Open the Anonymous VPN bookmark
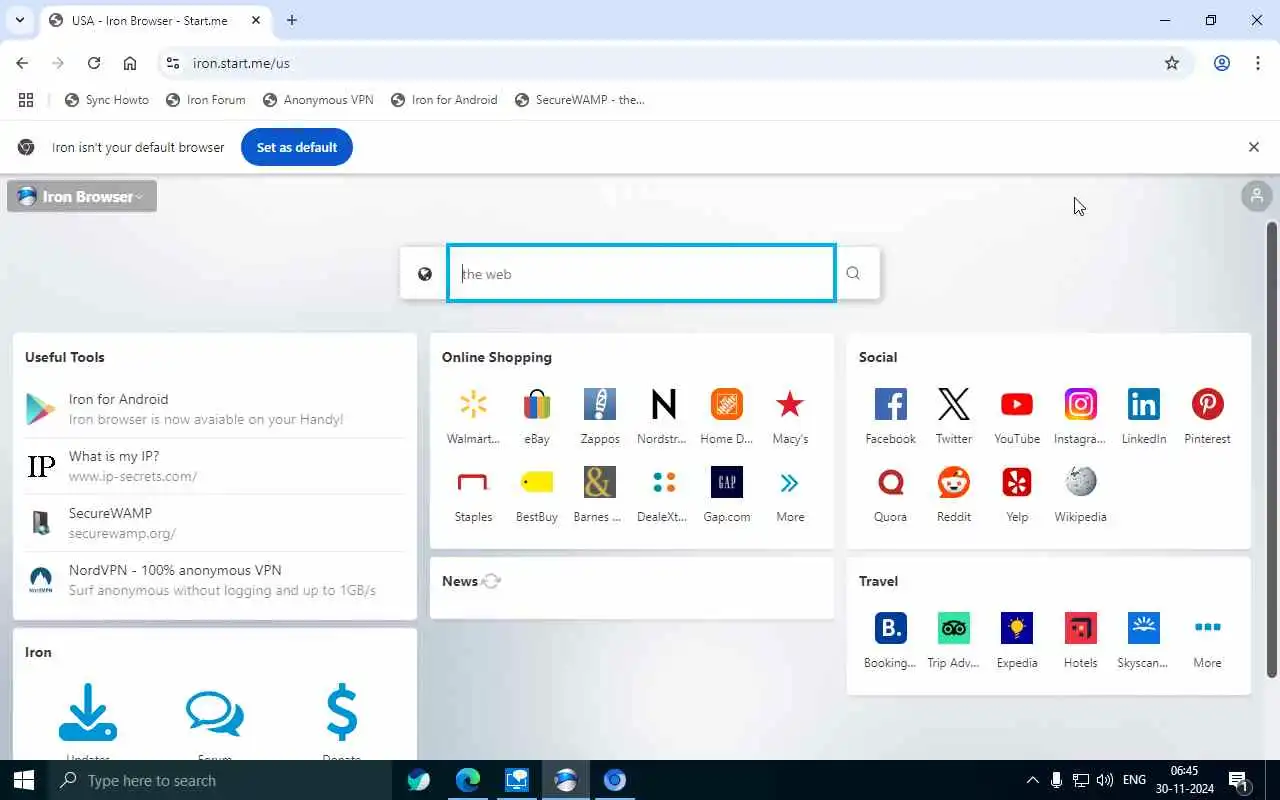This screenshot has height=800, width=1280. tap(318, 100)
